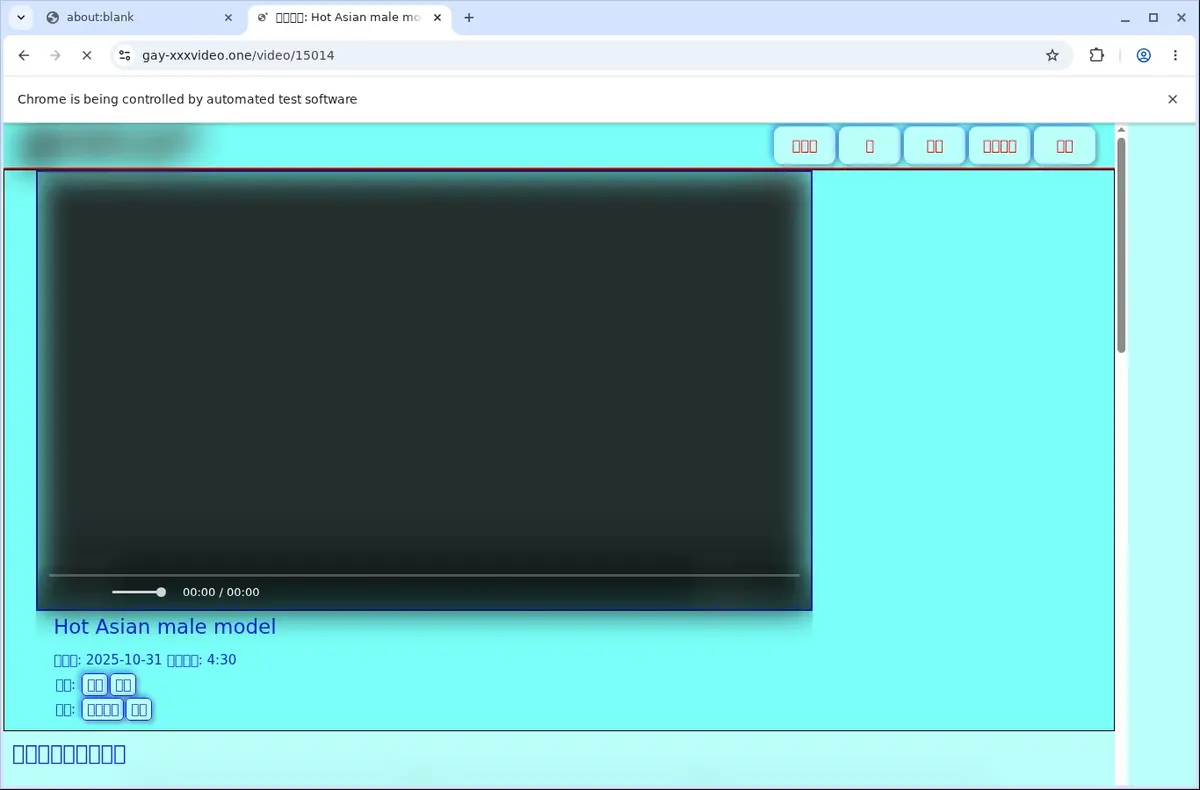Go forward to the next page
The image size is (1200, 790).
(55, 55)
